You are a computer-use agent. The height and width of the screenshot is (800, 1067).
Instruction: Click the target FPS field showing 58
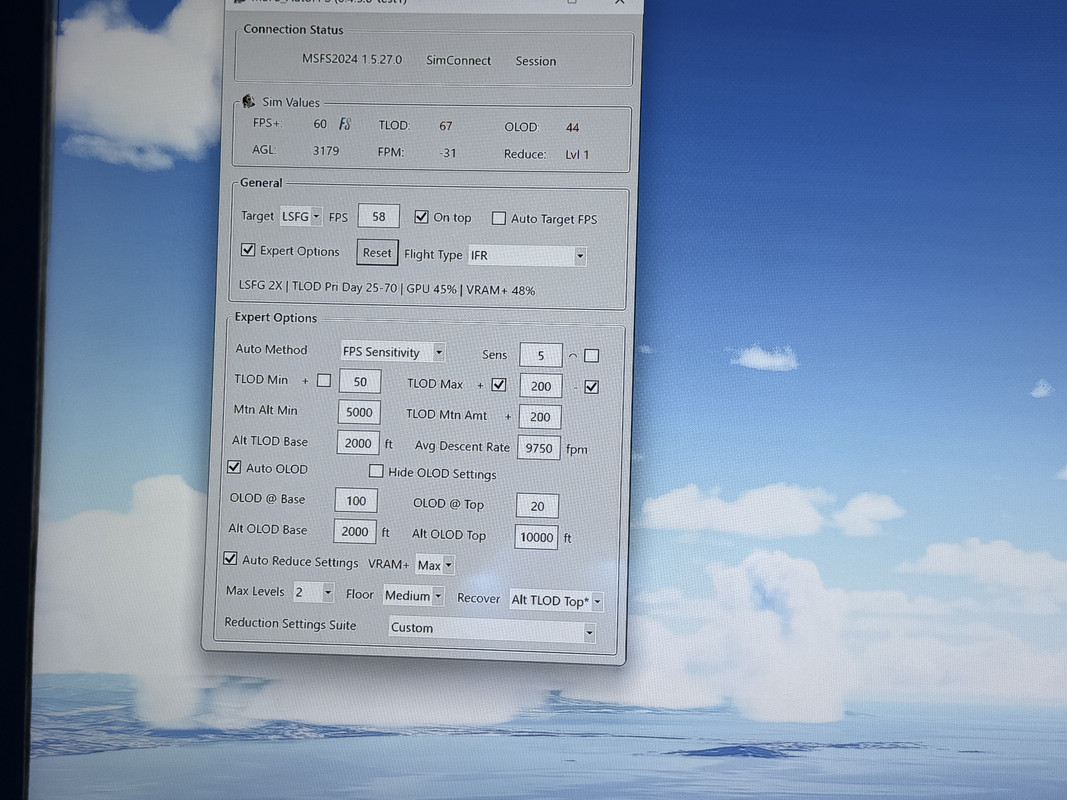378,216
